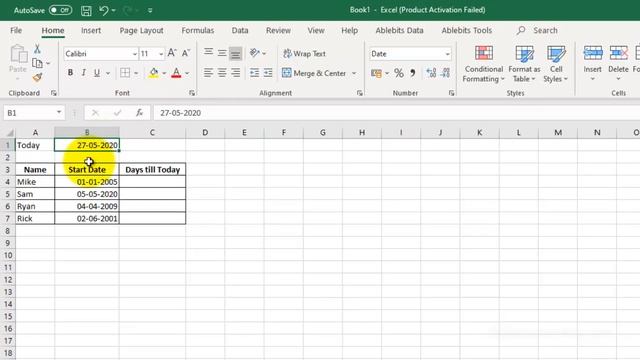Viewport: 640px width, 360px height.
Task: Open Alignment group dialog launcher
Action: point(360,93)
